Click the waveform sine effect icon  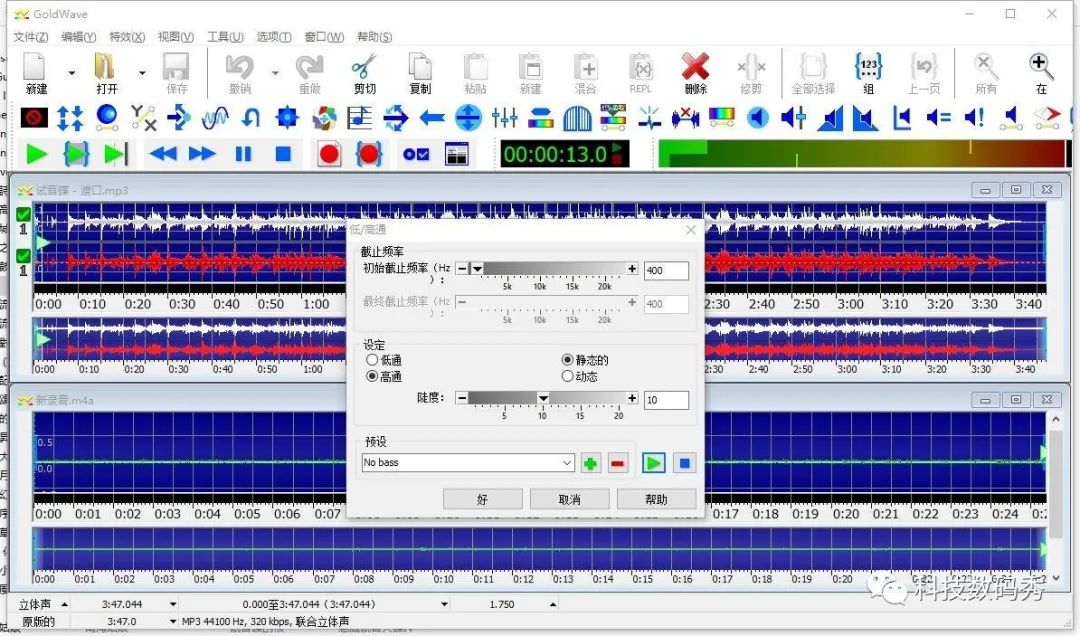(x=215, y=118)
